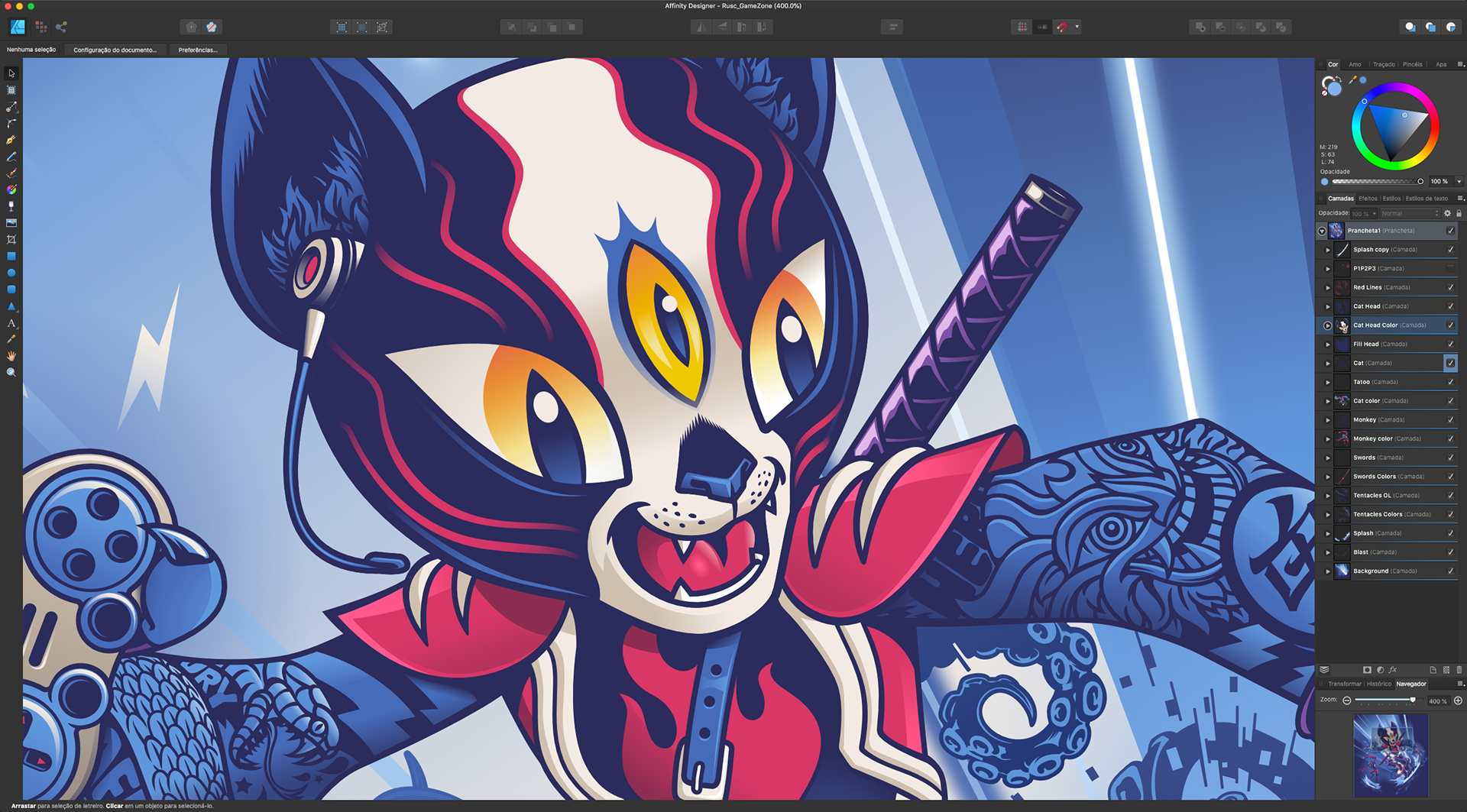Collapse the Prancheta1 artboard layer
Viewport: 1467px width, 812px height.
1322,231
